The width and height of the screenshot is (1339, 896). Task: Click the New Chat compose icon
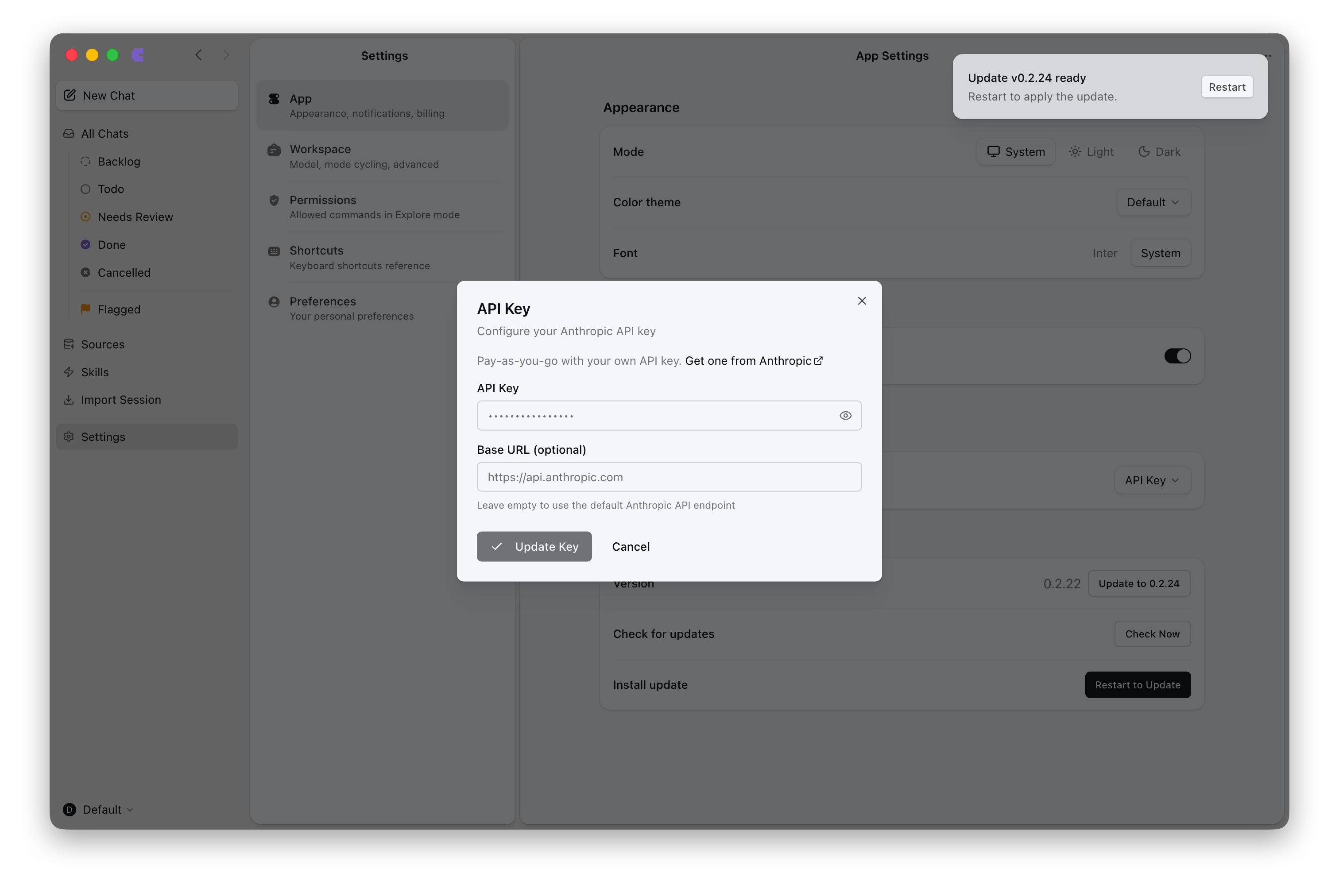point(70,96)
